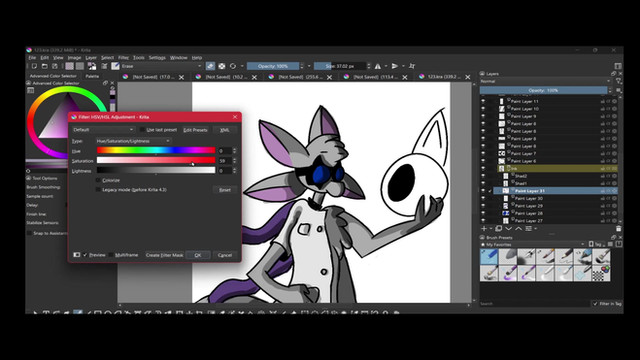Hide Paint Layer 27 via eye icon
The image size is (640, 360).
pos(483,221)
